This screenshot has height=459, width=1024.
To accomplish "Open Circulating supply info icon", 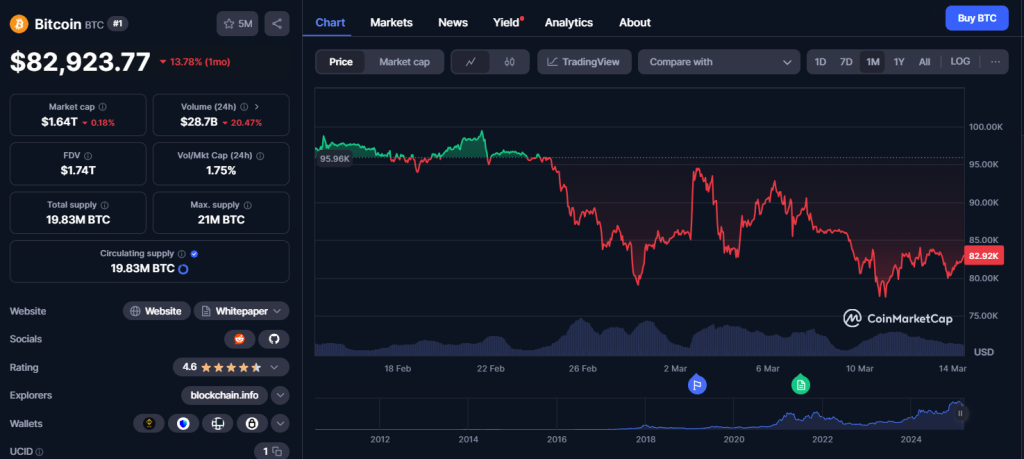I will pyautogui.click(x=182, y=254).
